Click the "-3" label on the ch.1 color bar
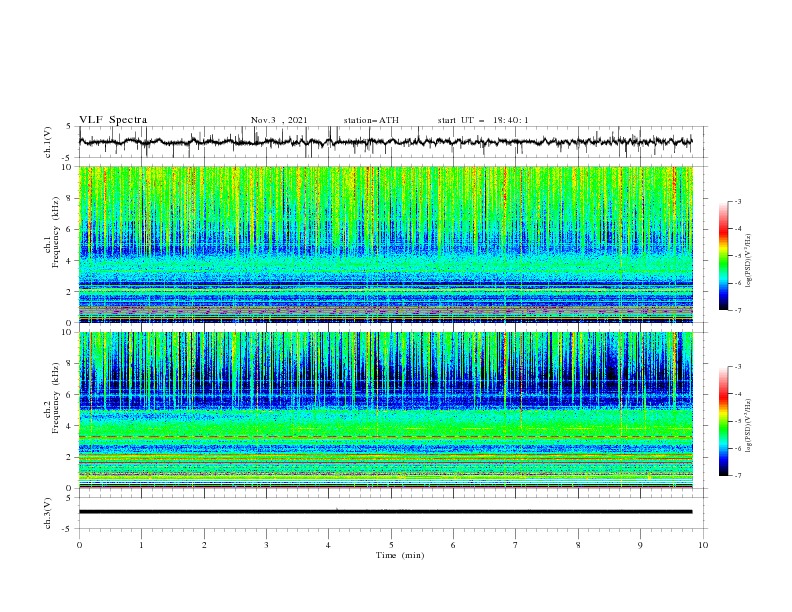The image size is (792, 612). 737,201
